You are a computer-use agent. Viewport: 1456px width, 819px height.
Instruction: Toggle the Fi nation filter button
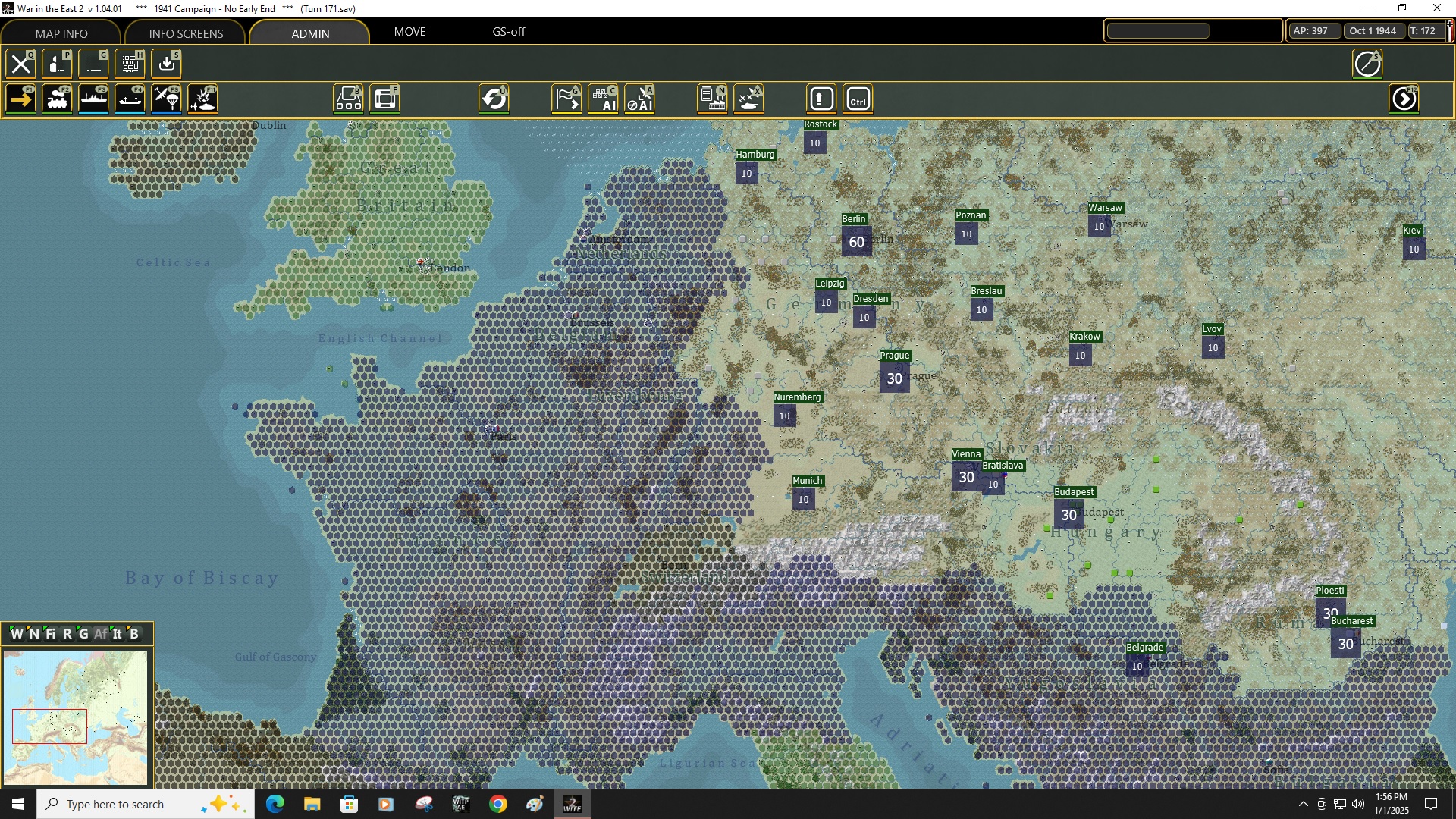click(x=50, y=634)
